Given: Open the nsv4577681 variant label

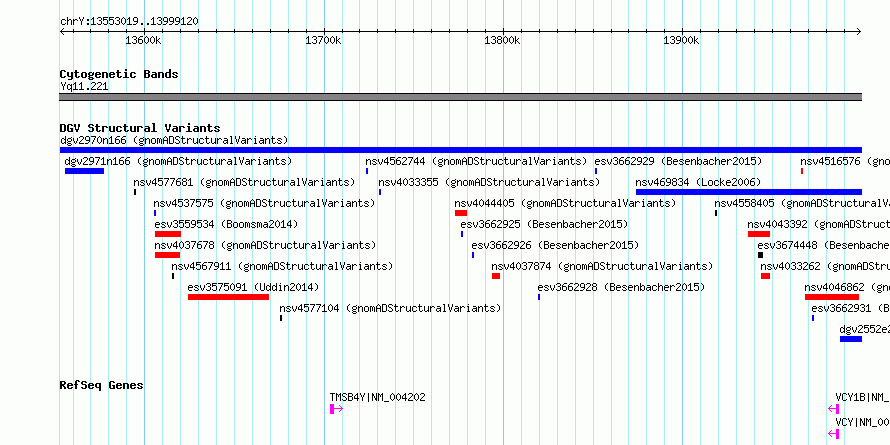Looking at the screenshot, I should click(x=244, y=182).
